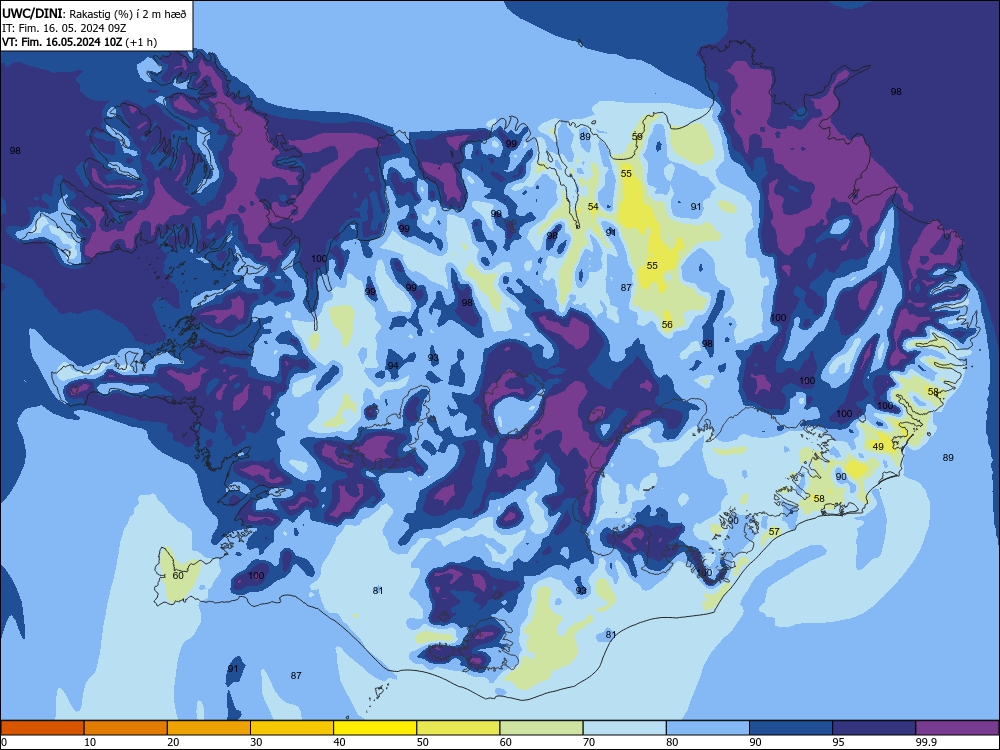Click the legend tick label 30

point(256,742)
